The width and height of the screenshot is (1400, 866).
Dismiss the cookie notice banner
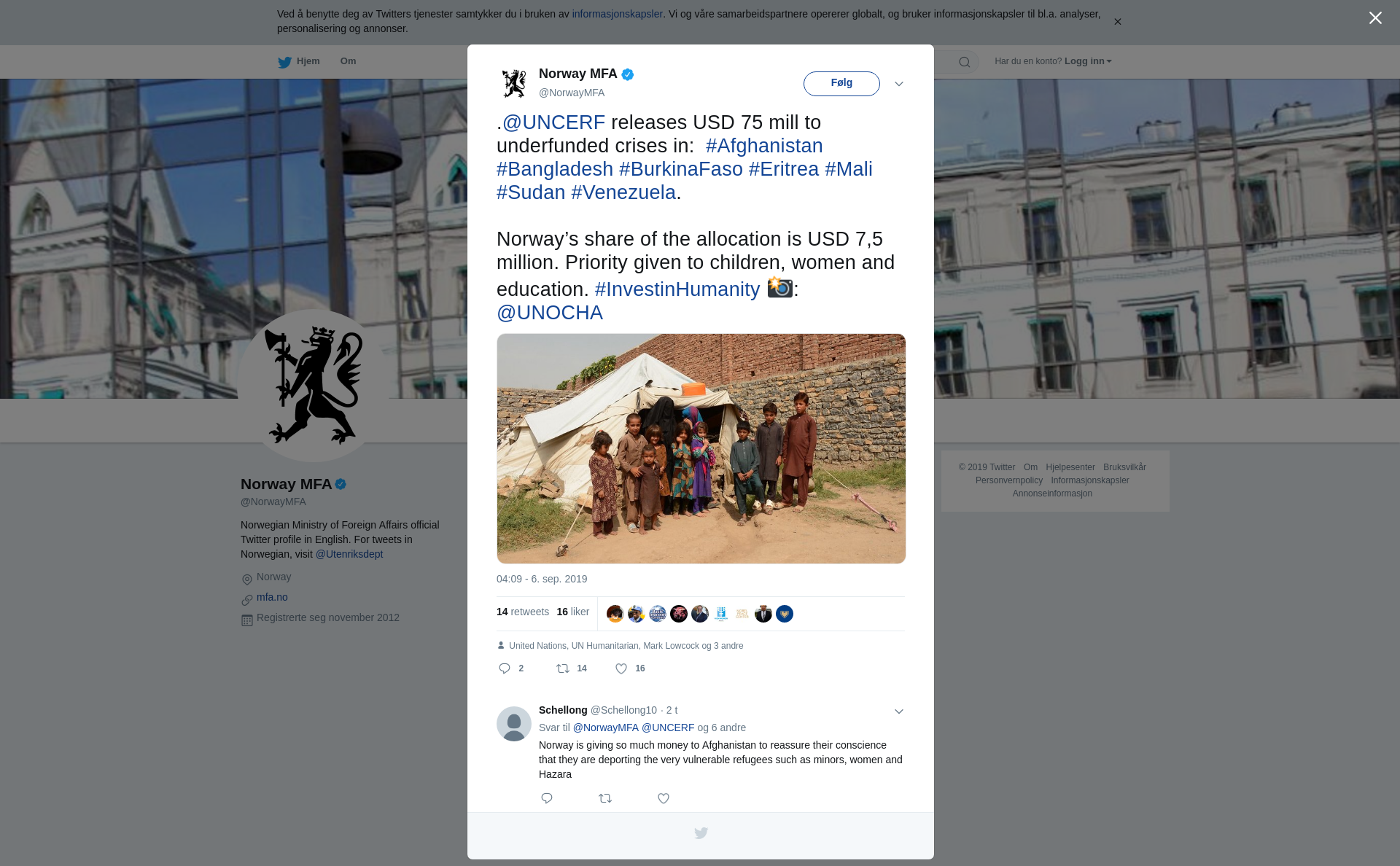[x=1117, y=22]
